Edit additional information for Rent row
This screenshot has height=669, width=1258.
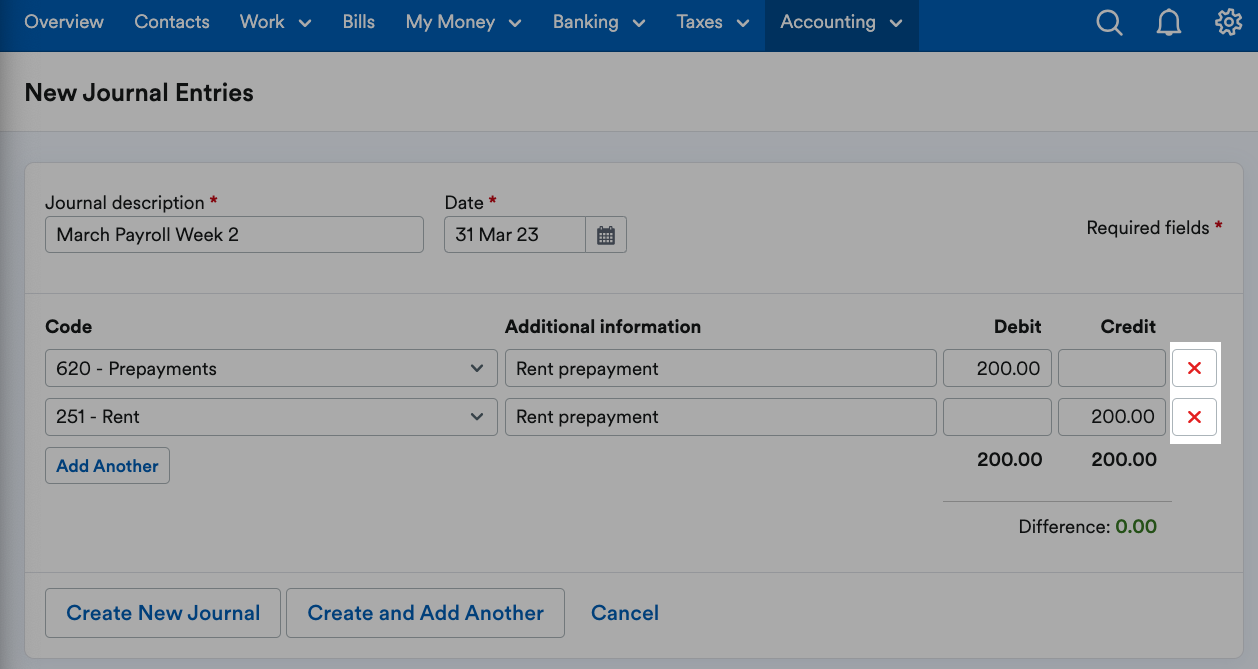click(x=720, y=417)
